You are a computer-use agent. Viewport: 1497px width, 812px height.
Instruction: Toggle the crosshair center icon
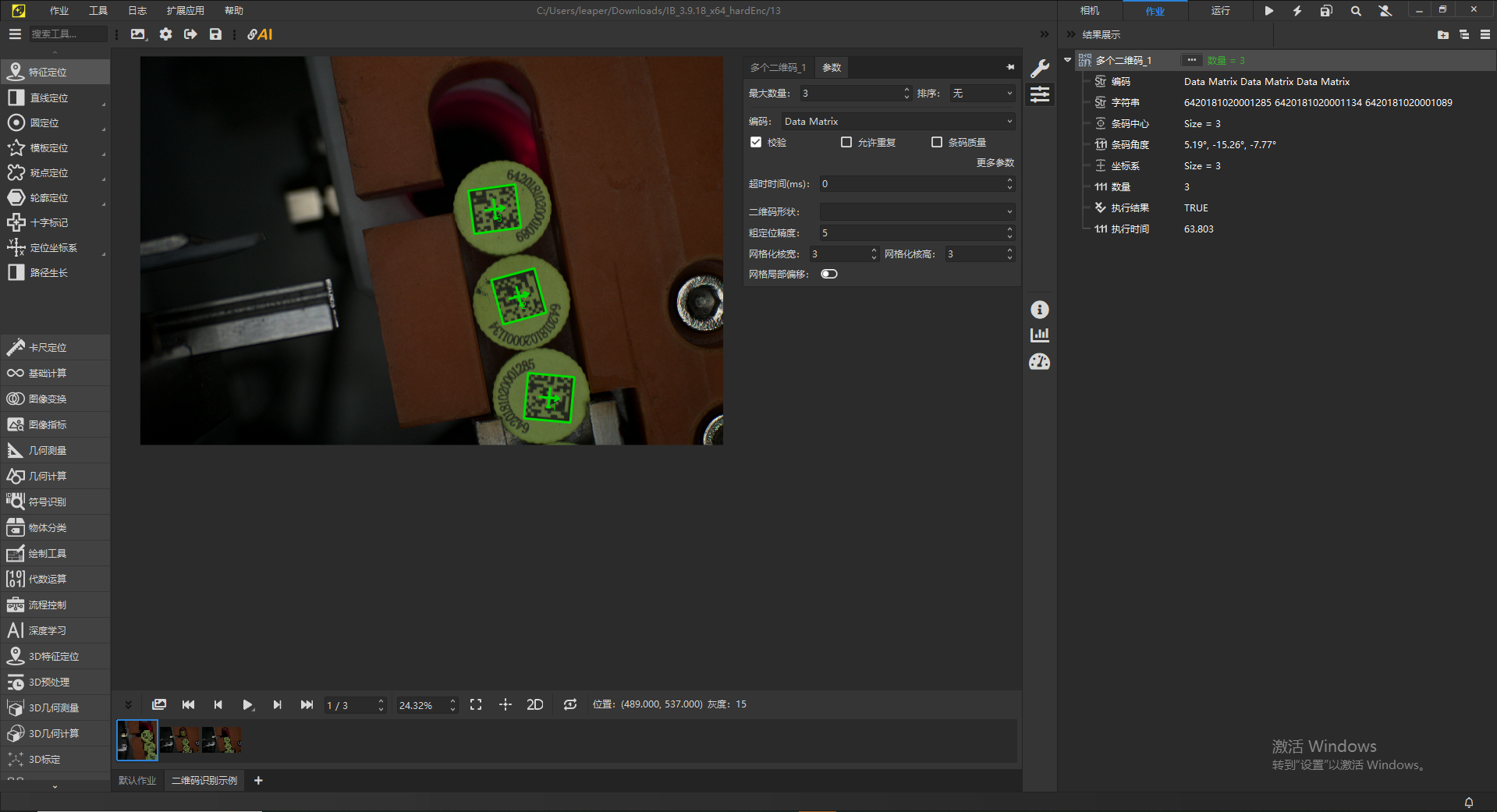click(x=506, y=704)
